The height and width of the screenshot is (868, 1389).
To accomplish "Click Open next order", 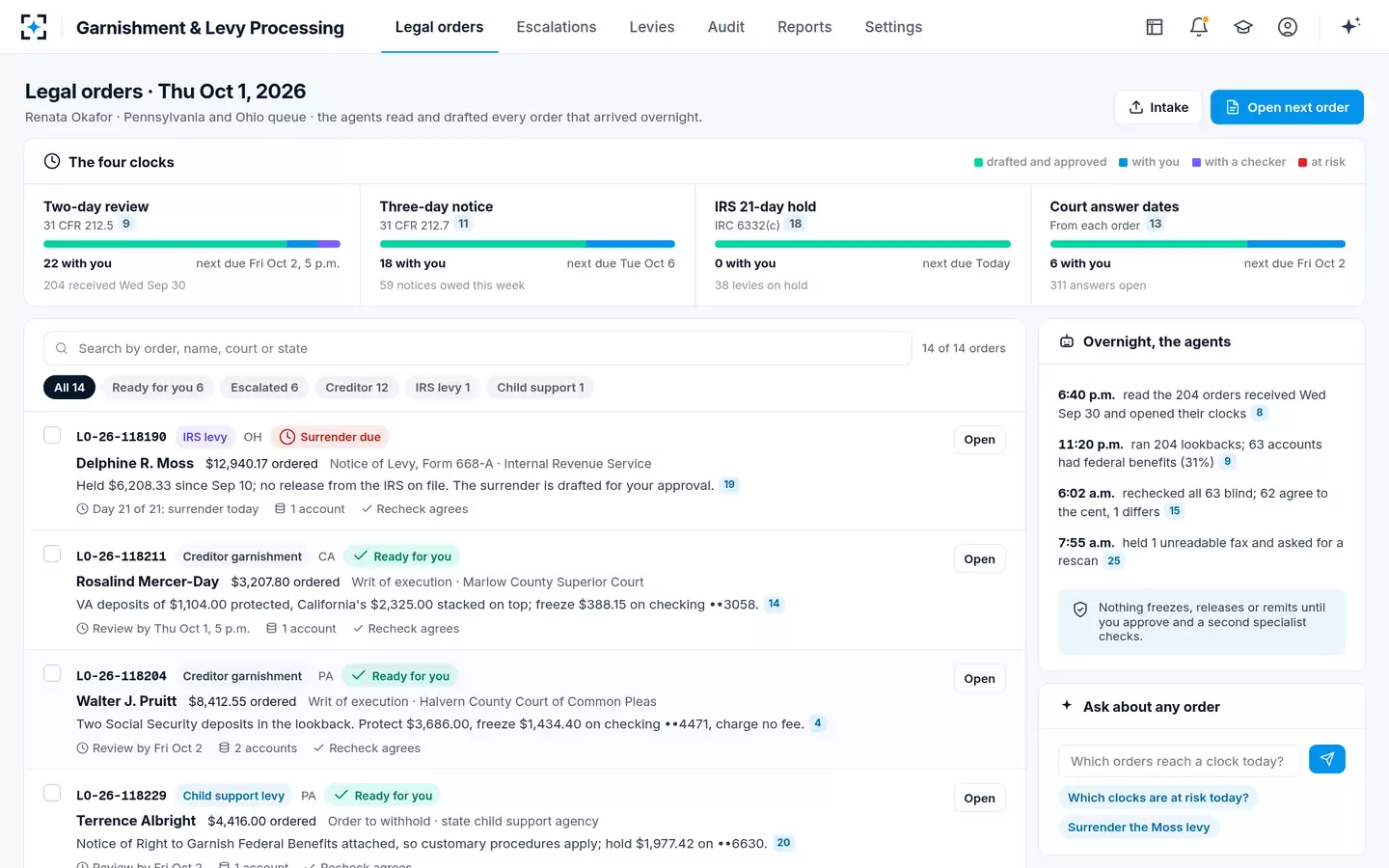I will [x=1287, y=107].
